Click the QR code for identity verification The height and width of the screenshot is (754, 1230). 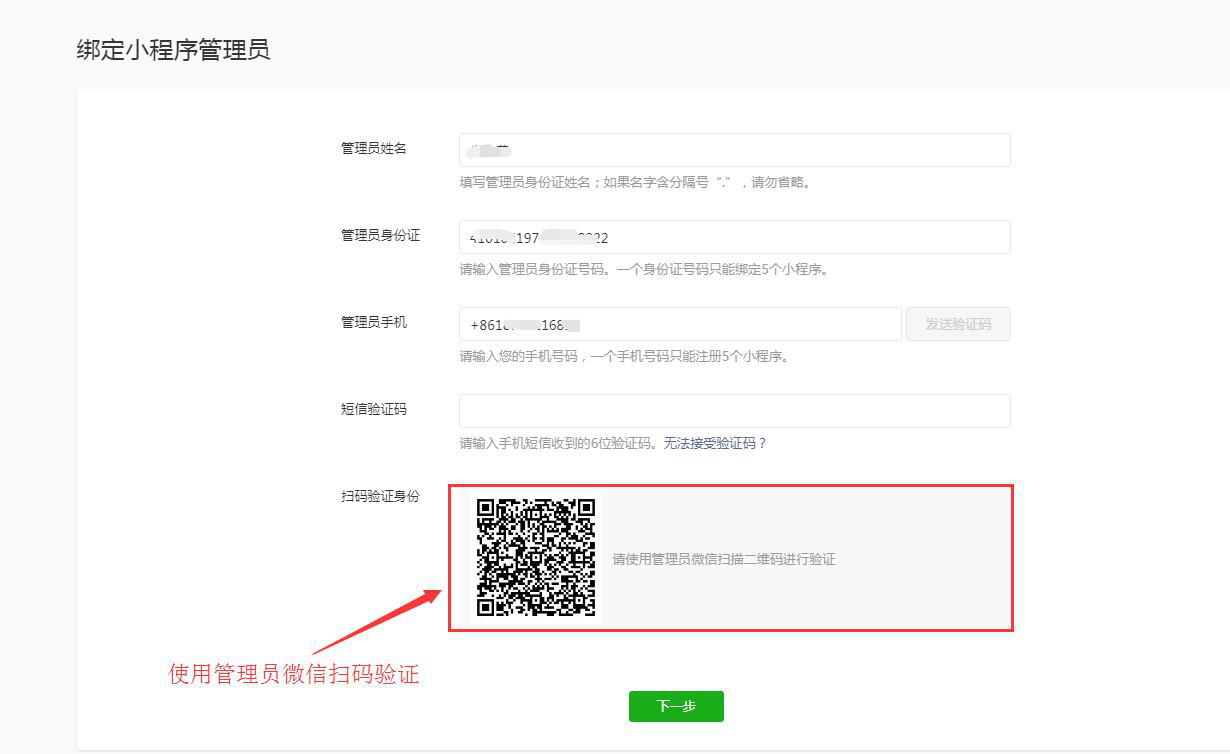click(537, 557)
